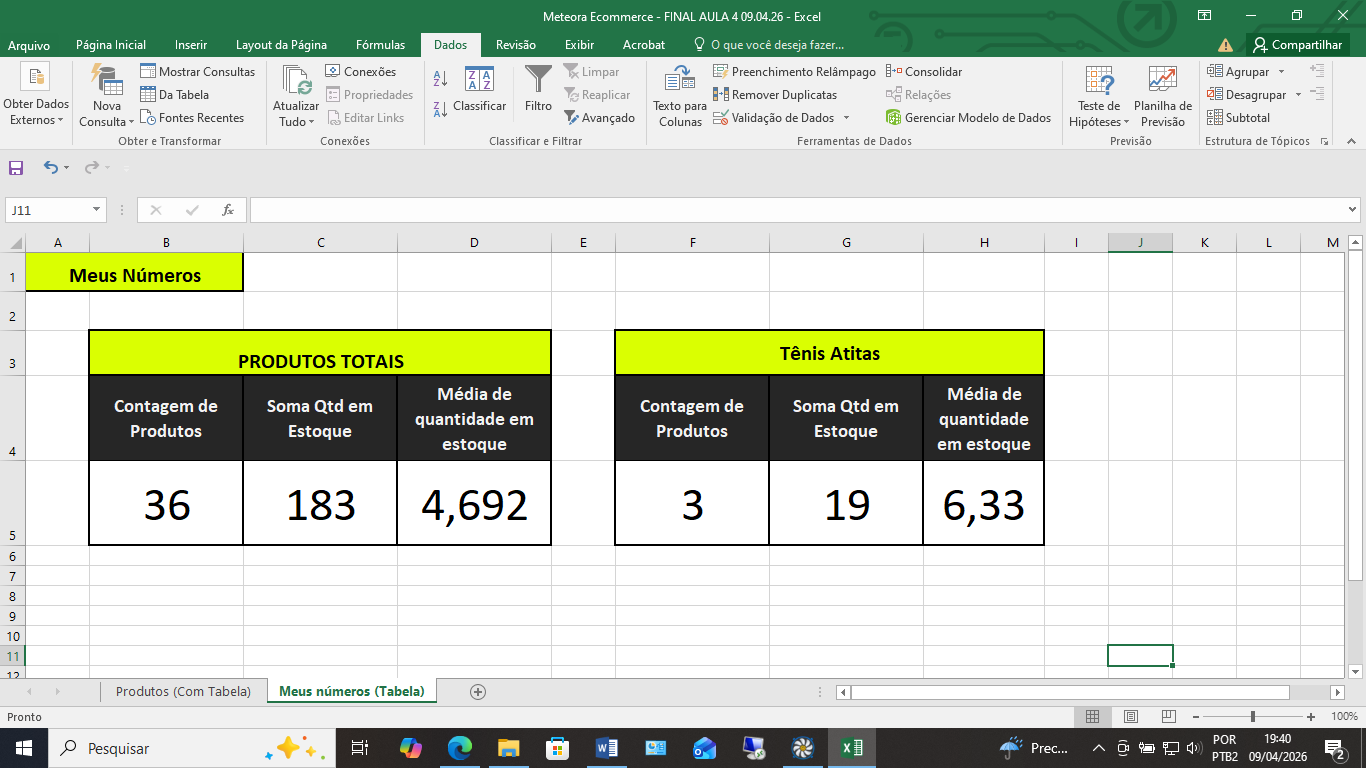Enable Page Break Preview view
Viewport: 1366px width, 768px height.
tap(1168, 717)
